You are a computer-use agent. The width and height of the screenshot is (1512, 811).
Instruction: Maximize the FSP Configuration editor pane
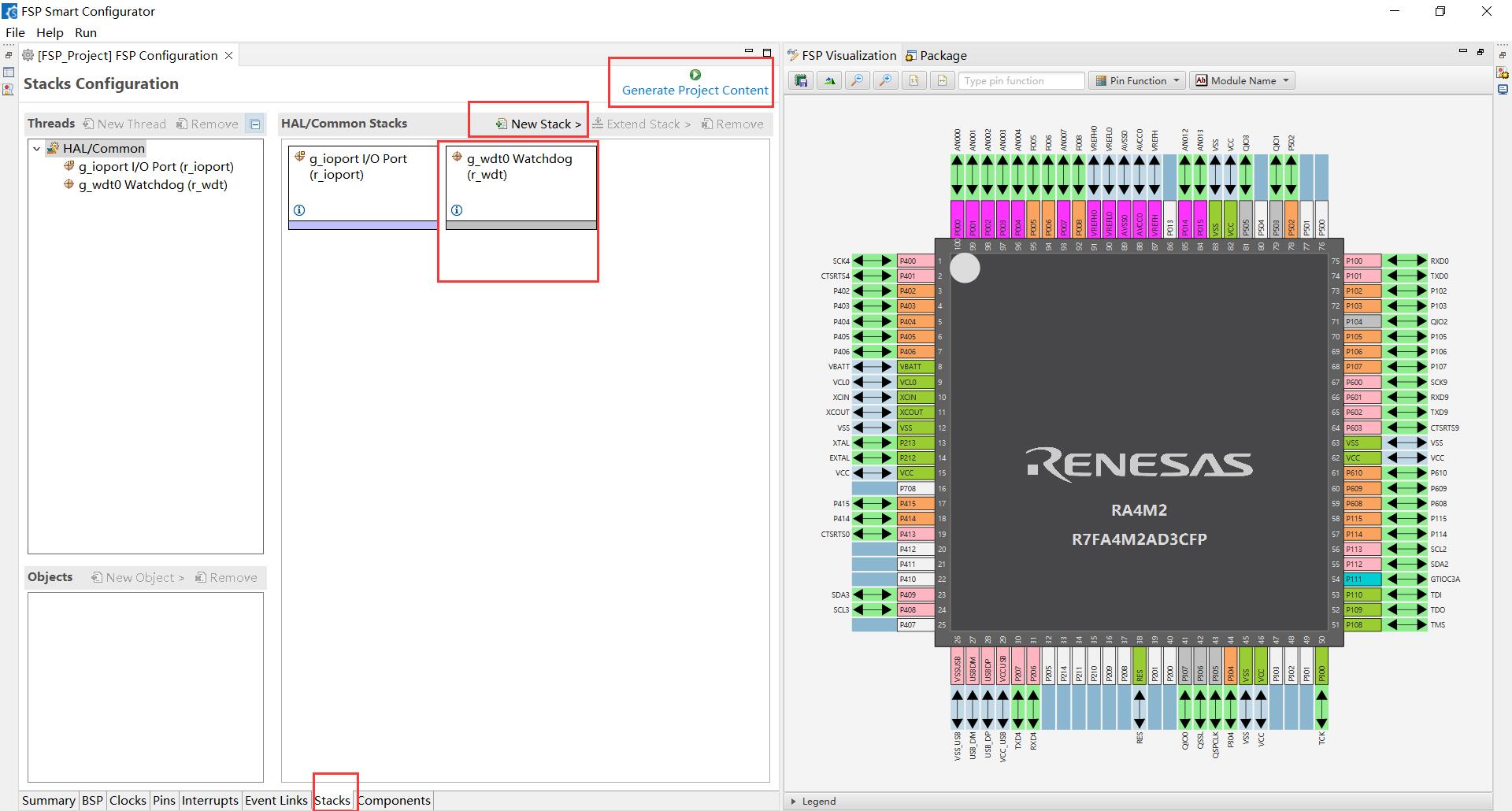pos(767,53)
